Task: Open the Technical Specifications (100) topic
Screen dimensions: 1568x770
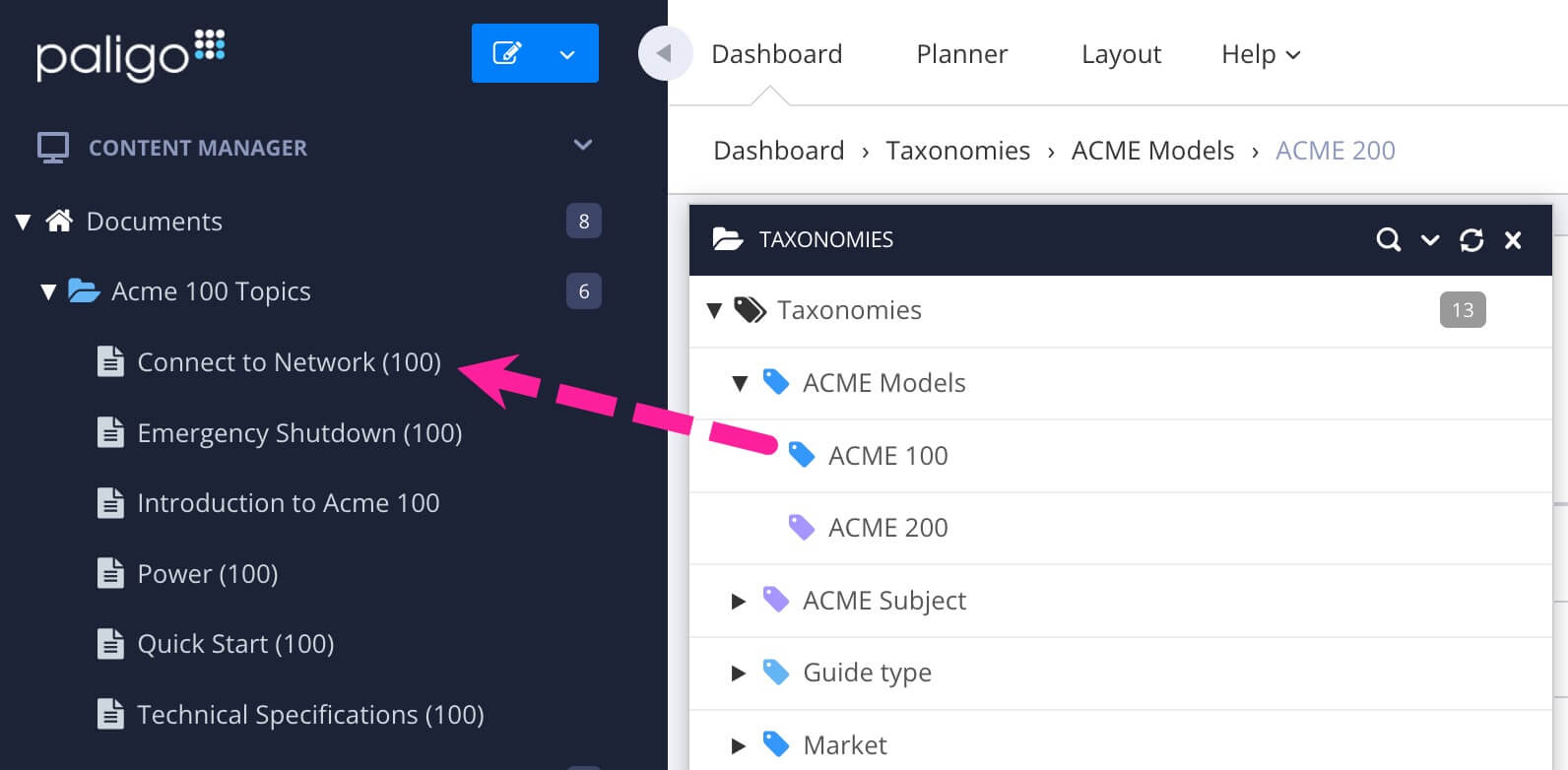Action: tap(310, 715)
